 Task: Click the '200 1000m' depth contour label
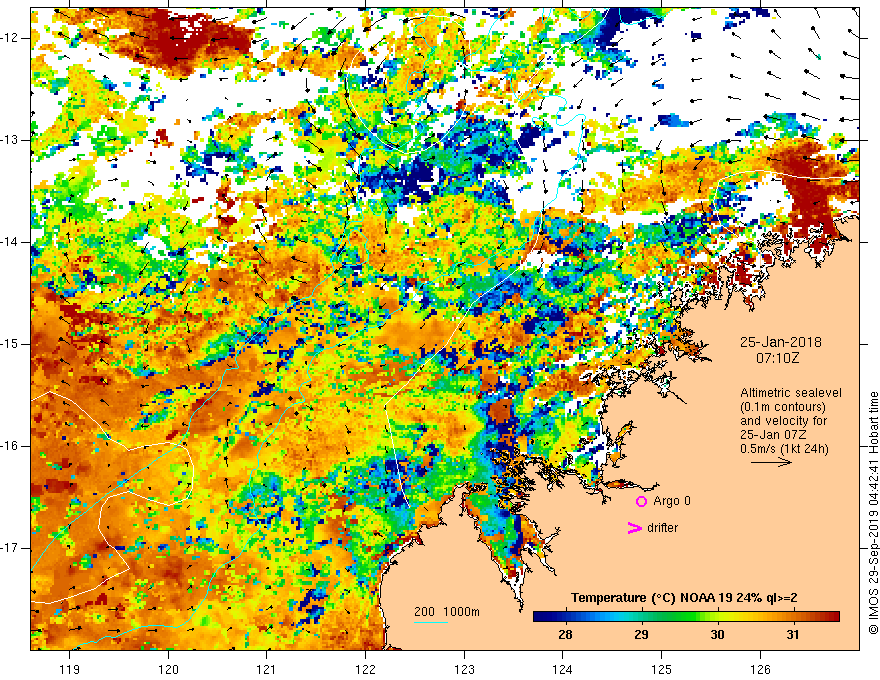[x=447, y=612]
